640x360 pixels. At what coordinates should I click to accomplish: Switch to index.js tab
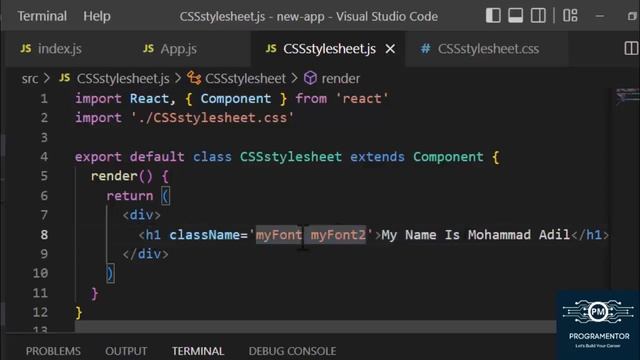60,49
